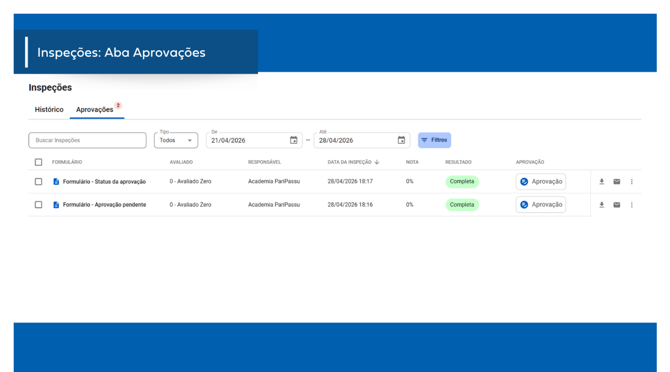Focus the Buscar Inspeções search field
The image size is (670, 372).
(x=88, y=140)
